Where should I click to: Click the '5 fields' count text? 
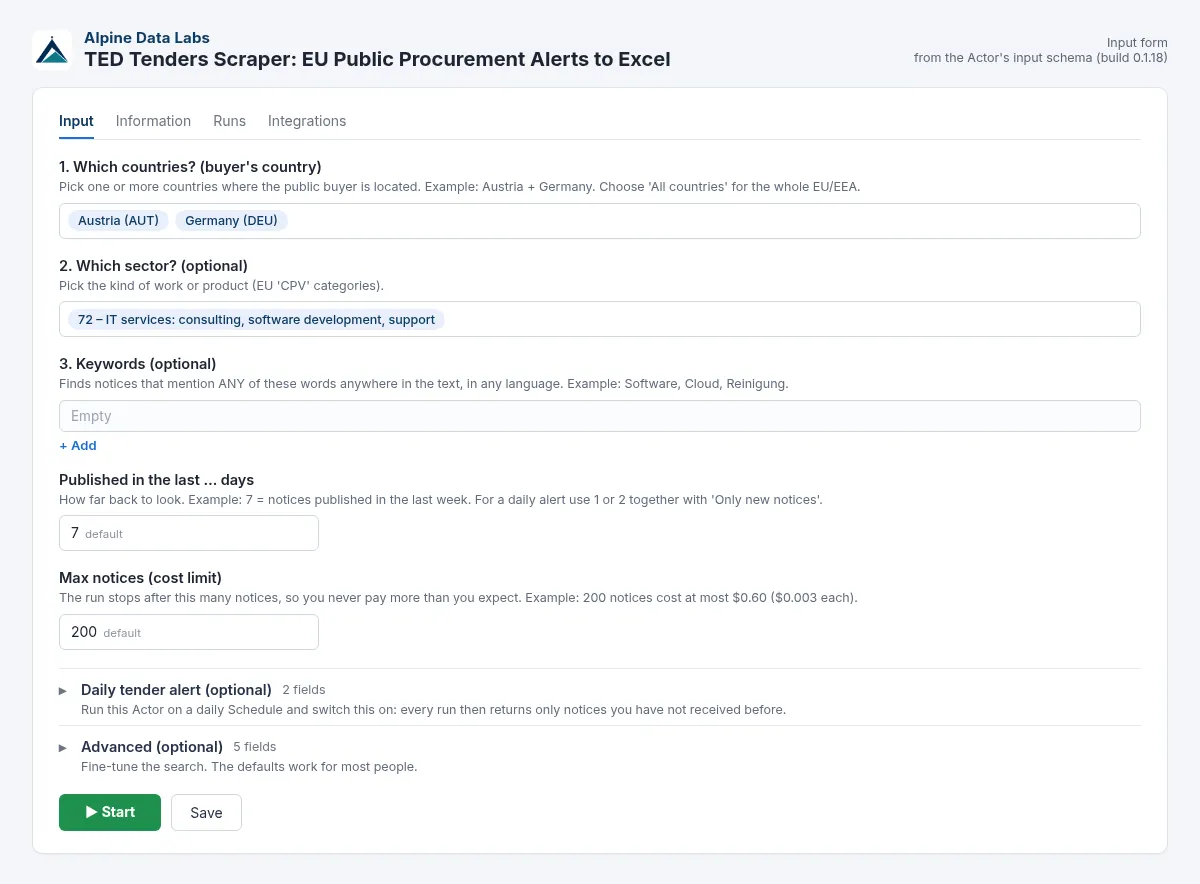(255, 747)
